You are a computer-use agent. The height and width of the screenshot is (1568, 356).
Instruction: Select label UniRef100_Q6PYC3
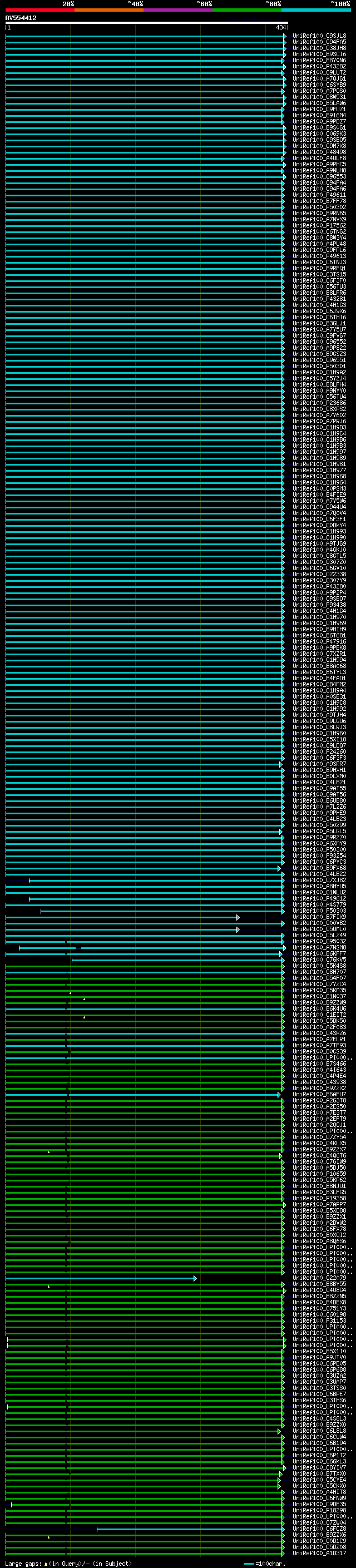coord(319,862)
